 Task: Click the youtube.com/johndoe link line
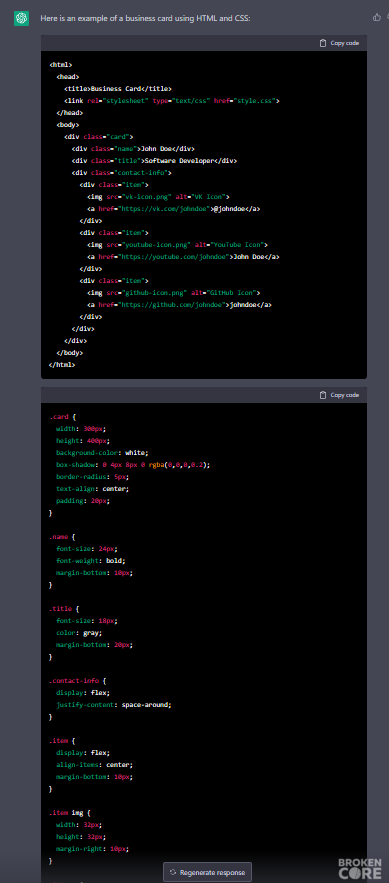pyautogui.click(x=183, y=256)
